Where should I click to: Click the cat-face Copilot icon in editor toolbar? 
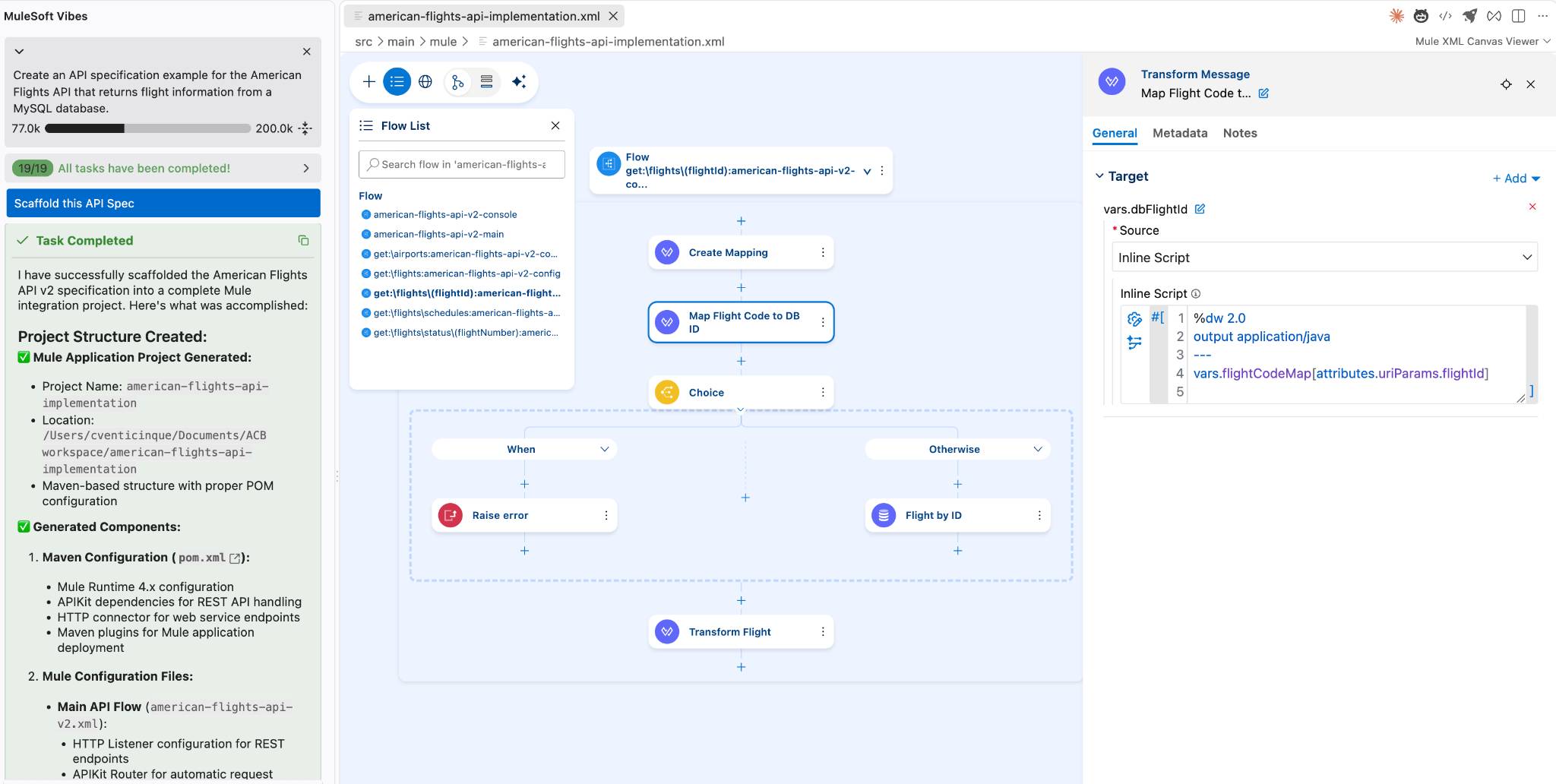(x=1421, y=16)
